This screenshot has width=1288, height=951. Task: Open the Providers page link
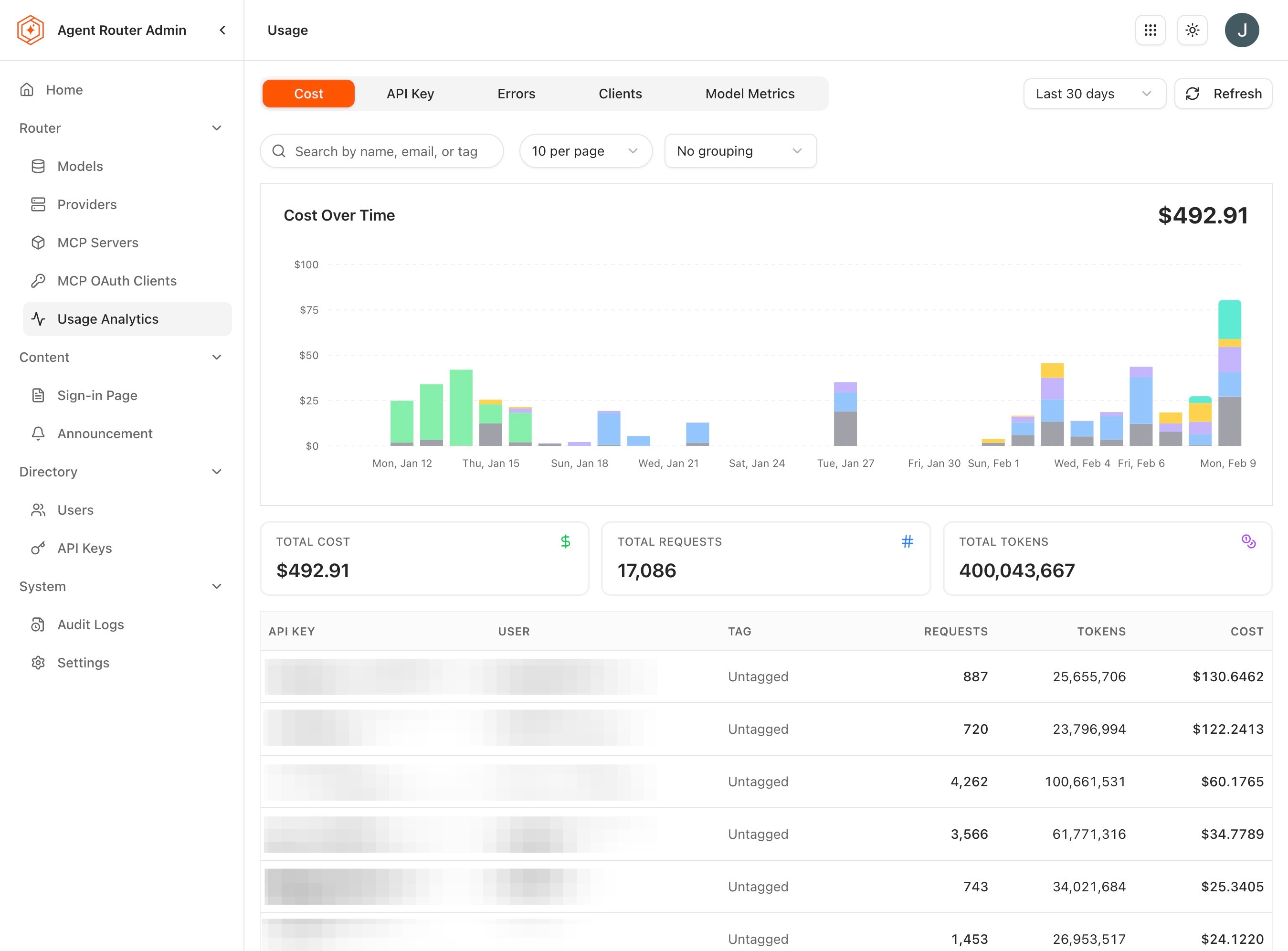[87, 204]
